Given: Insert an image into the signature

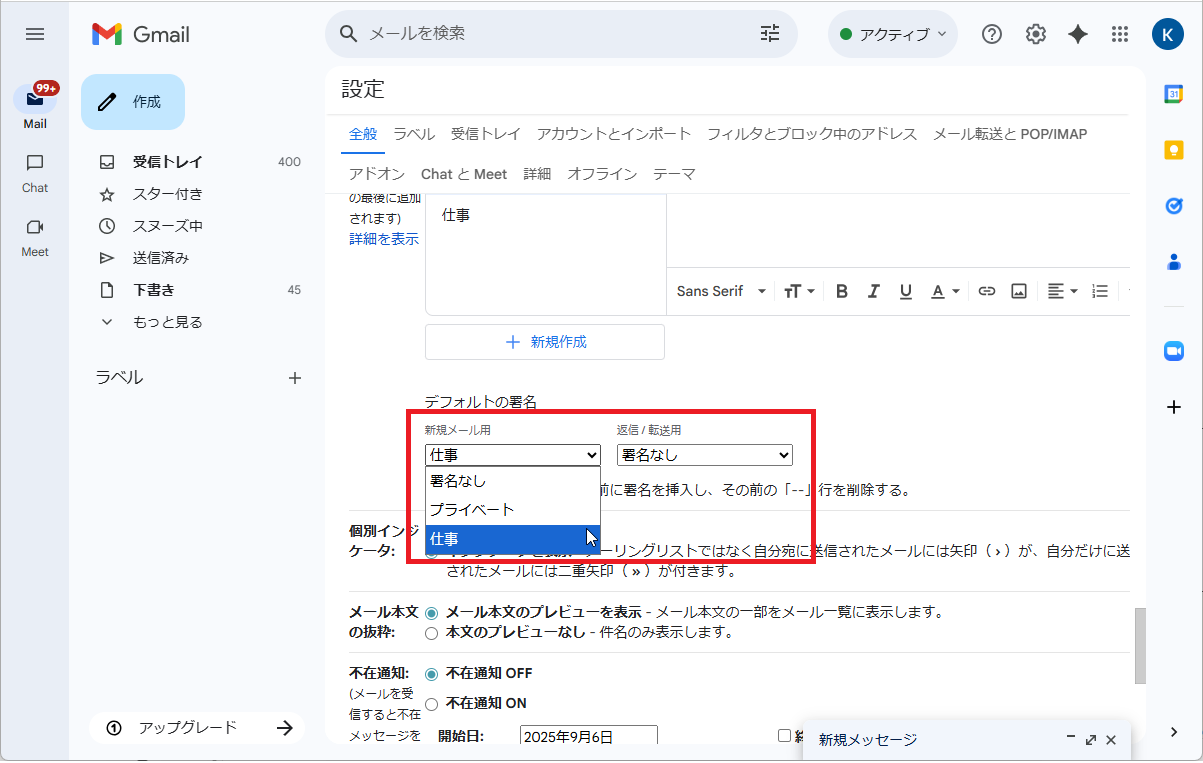Looking at the screenshot, I should [1018, 291].
